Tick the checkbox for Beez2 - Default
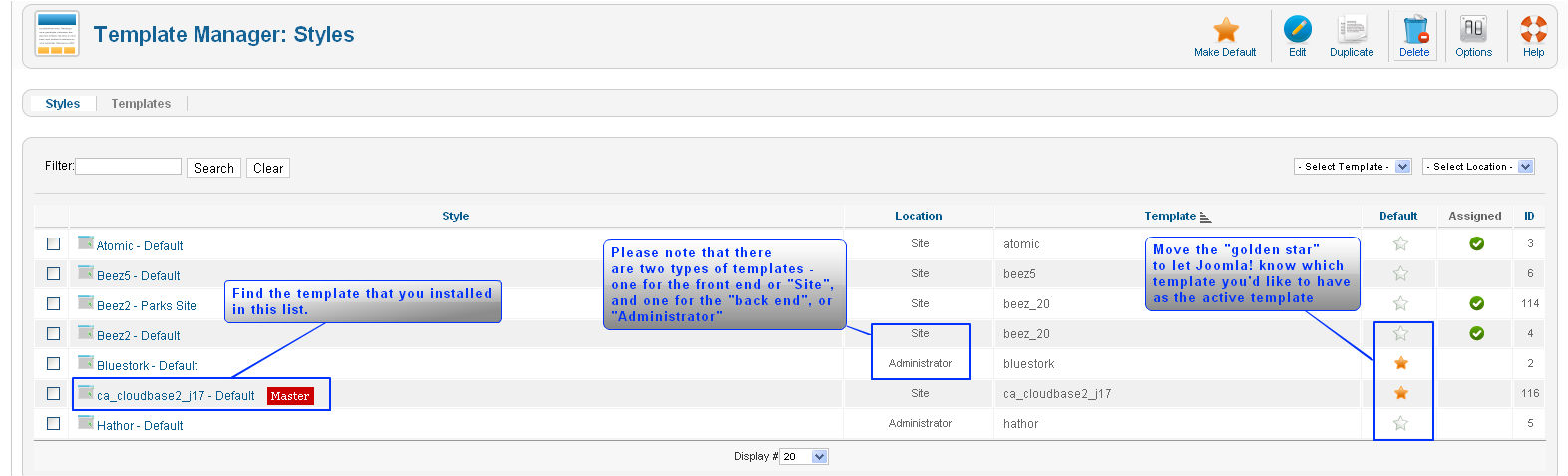Viewport: 1568px width, 476px height. coord(53,333)
